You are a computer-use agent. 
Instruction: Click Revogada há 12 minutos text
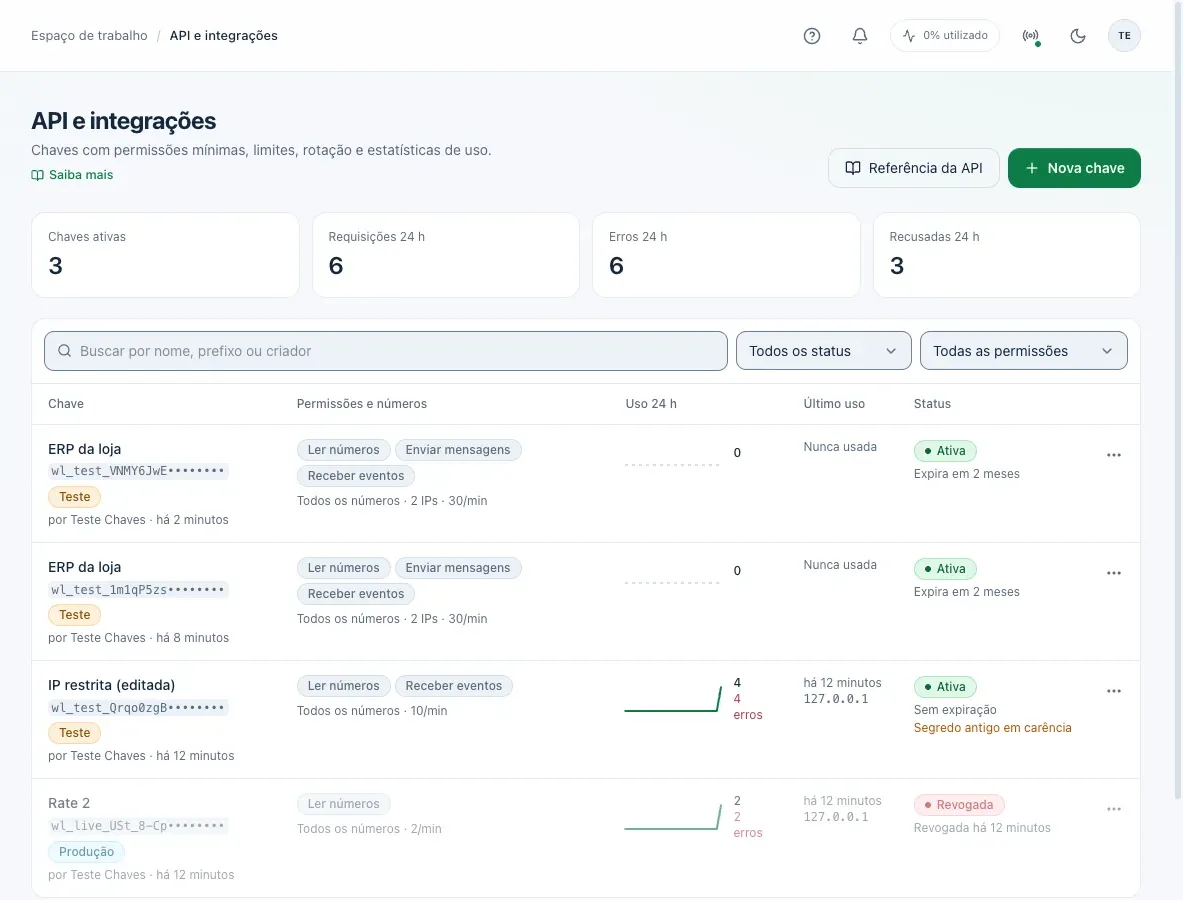(982, 828)
